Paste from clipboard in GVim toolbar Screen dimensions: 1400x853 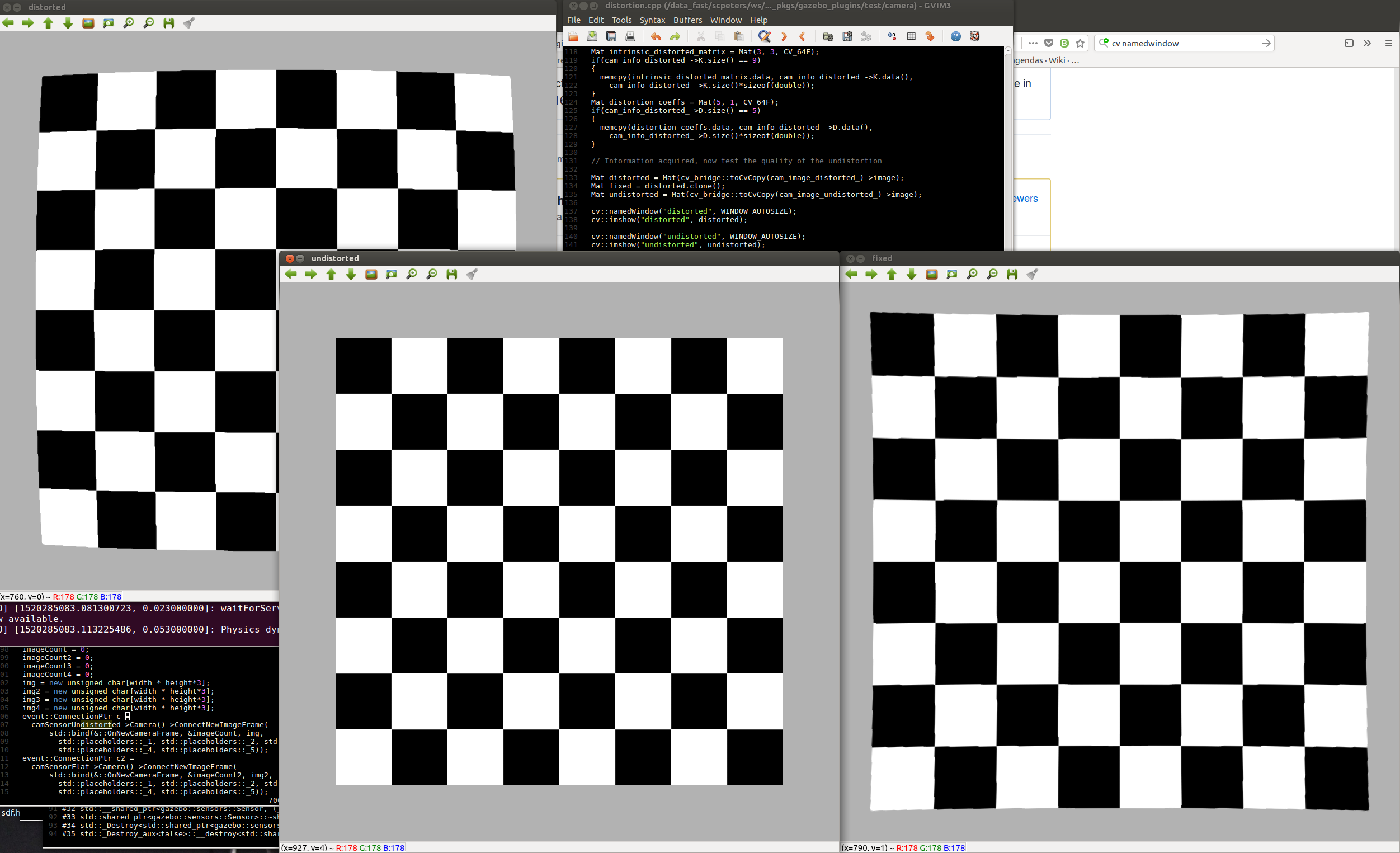[x=739, y=36]
